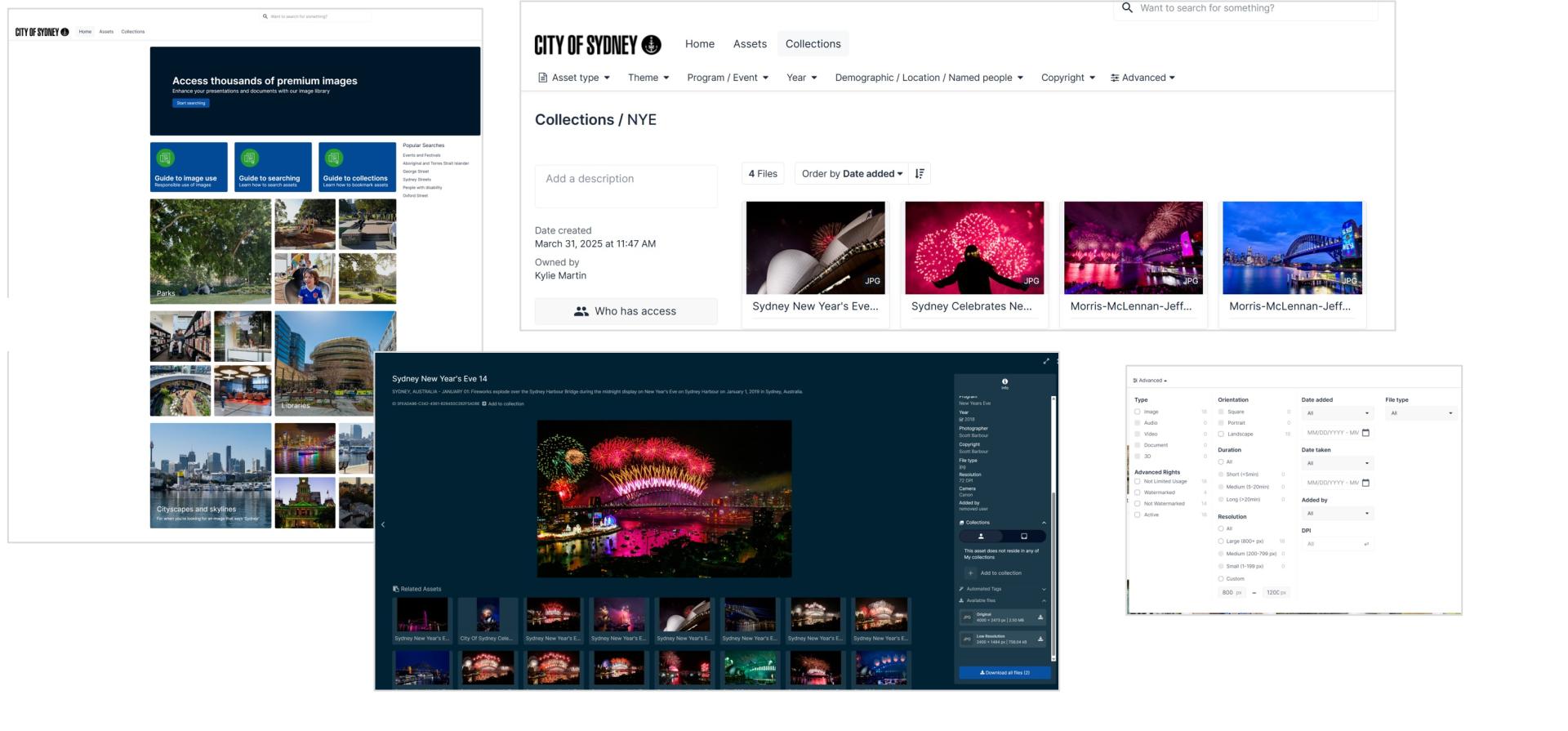The image size is (1568, 731).
Task: Open the Info panel icon
Action: point(1004,381)
